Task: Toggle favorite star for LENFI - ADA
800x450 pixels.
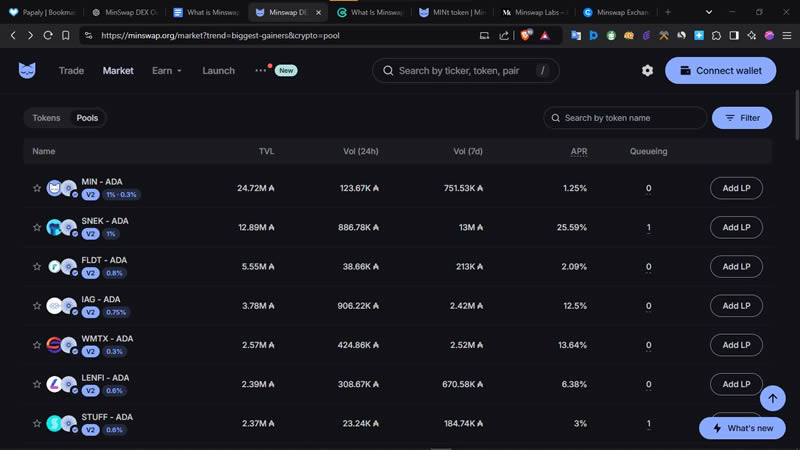Action: pos(37,384)
